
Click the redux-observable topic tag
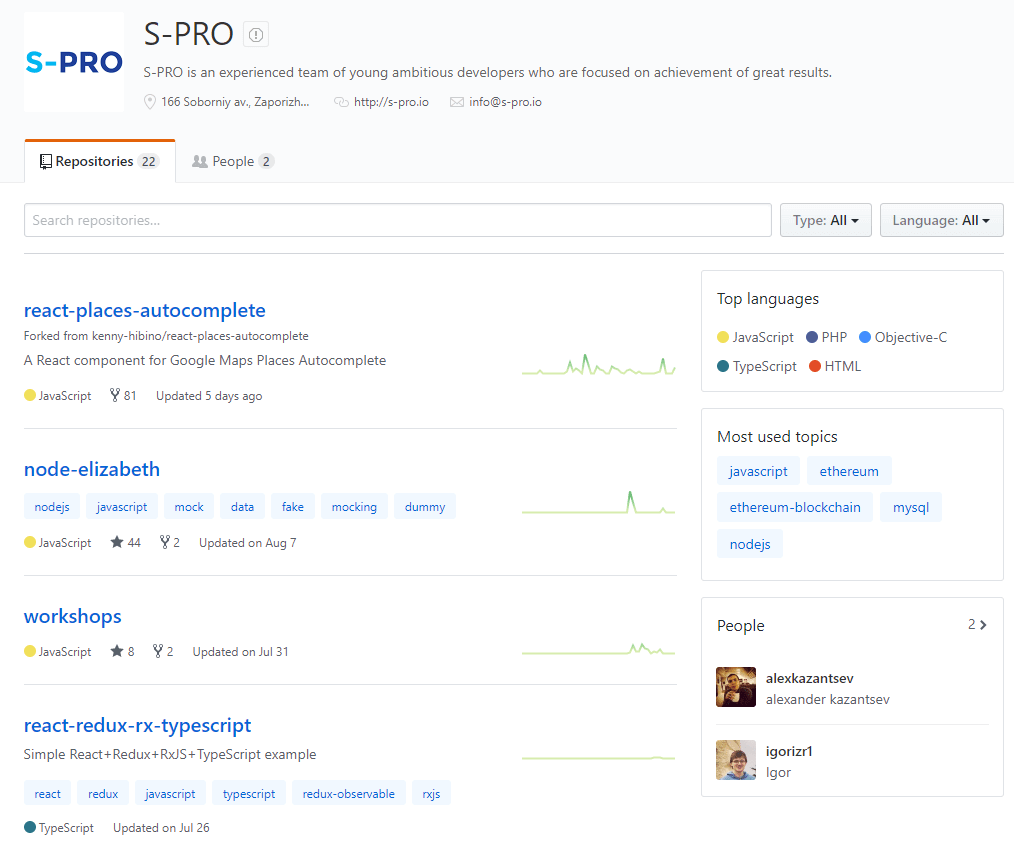pos(348,794)
